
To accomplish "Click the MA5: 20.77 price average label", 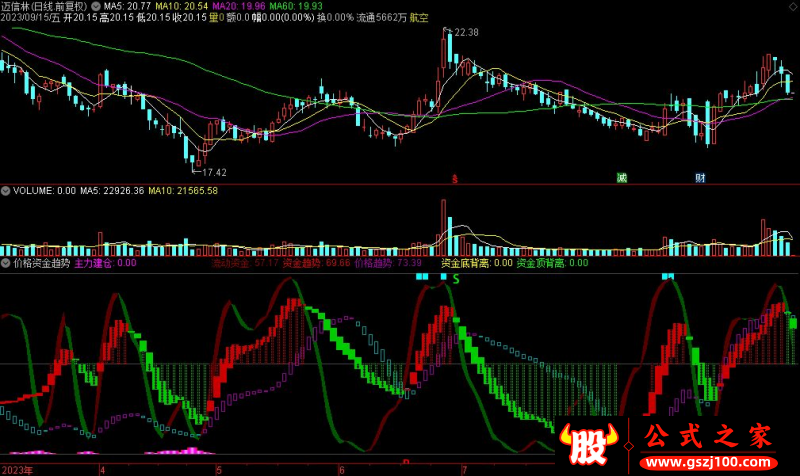I will (127, 7).
